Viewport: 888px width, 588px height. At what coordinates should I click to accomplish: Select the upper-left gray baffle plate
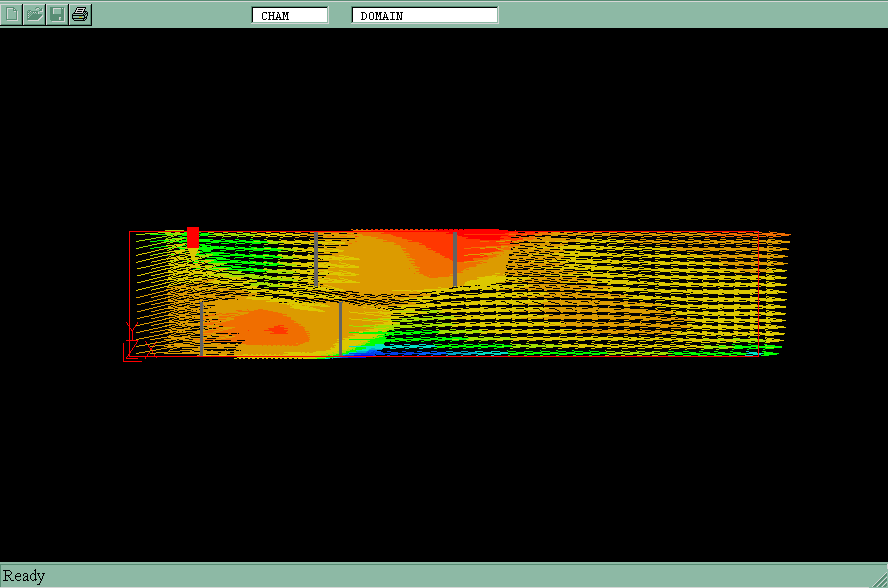(316, 260)
